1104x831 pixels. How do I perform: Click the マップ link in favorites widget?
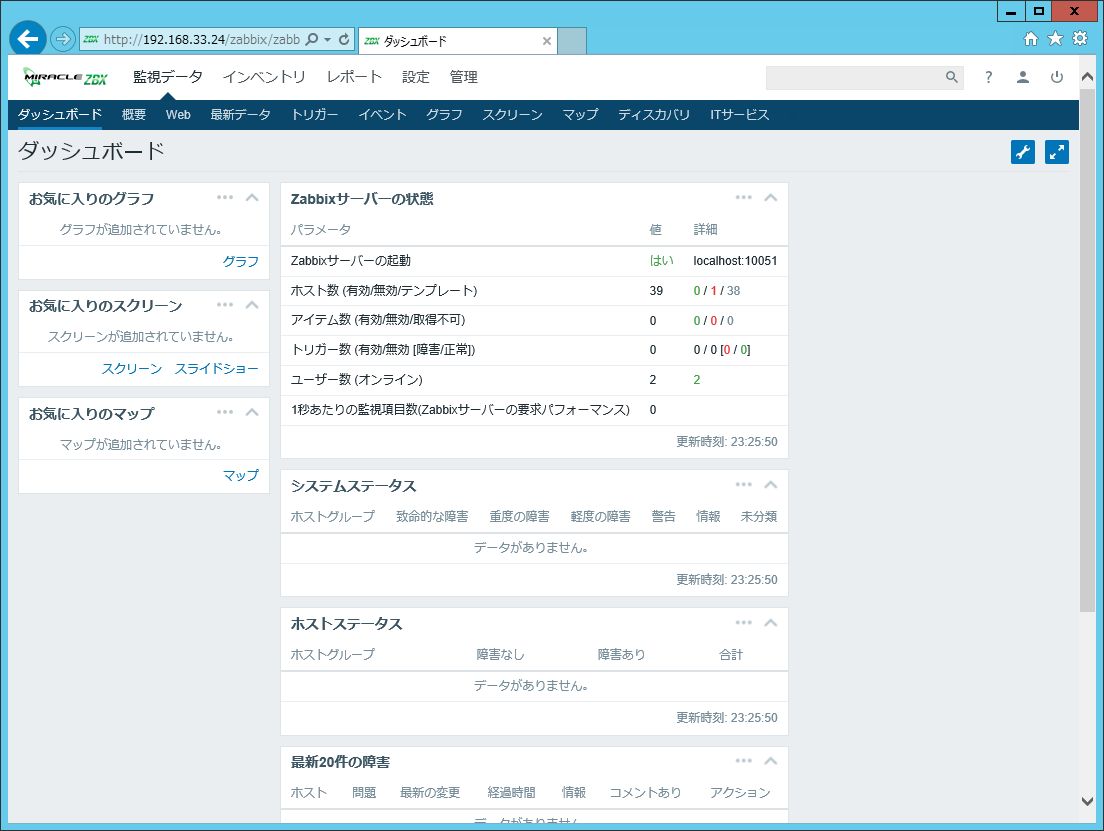point(241,475)
